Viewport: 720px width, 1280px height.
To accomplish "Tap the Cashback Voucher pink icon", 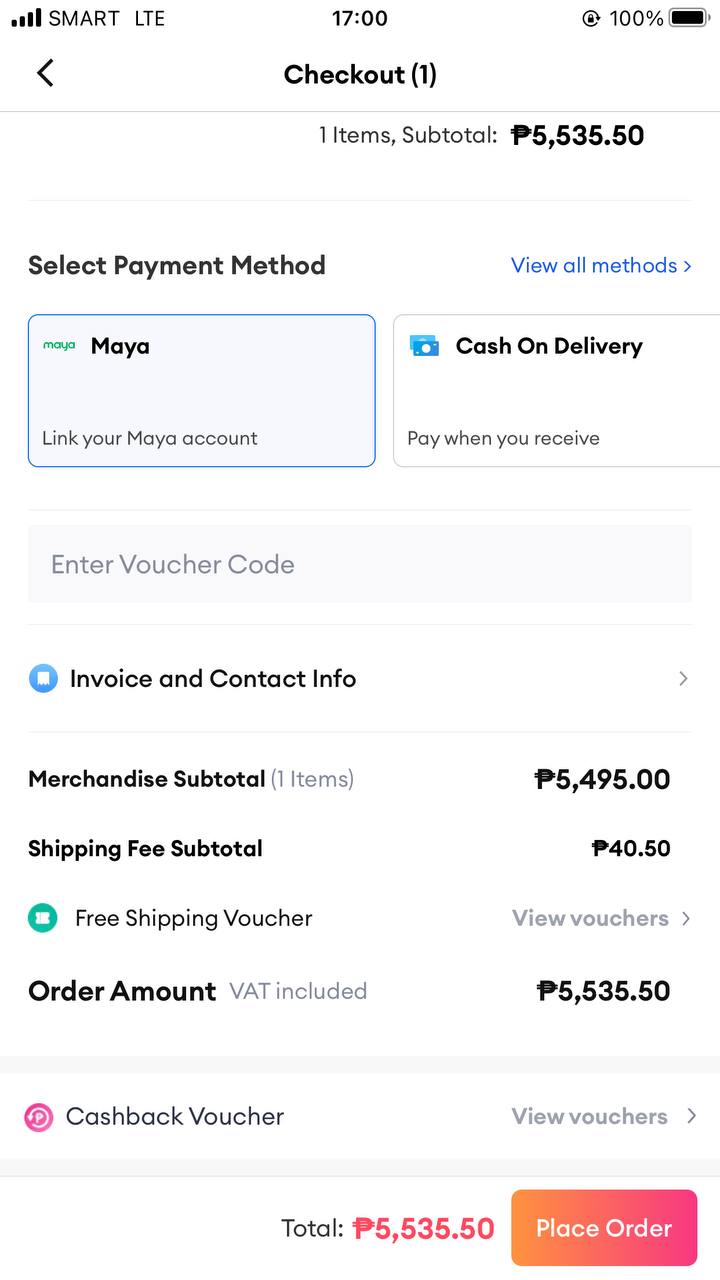I will point(39,1116).
